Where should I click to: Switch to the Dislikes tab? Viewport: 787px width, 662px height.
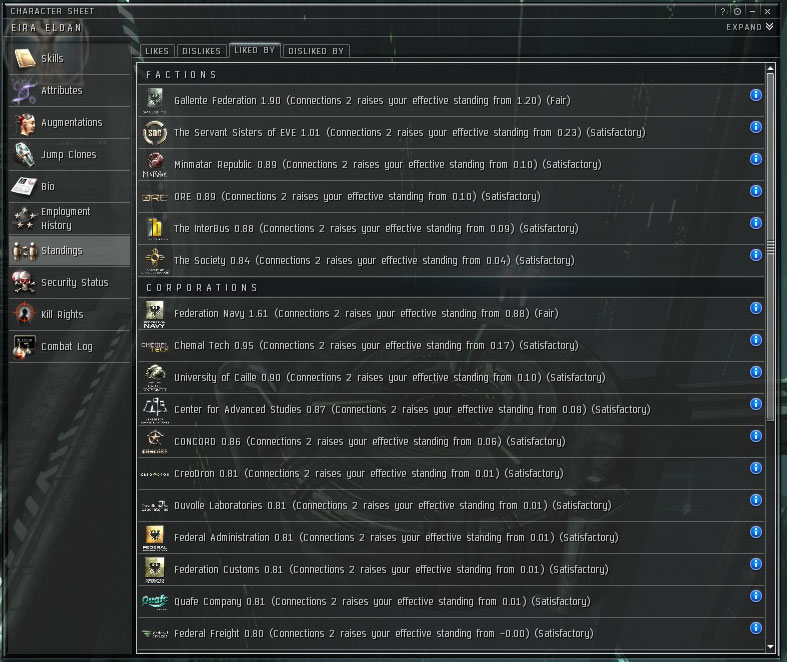pos(201,51)
